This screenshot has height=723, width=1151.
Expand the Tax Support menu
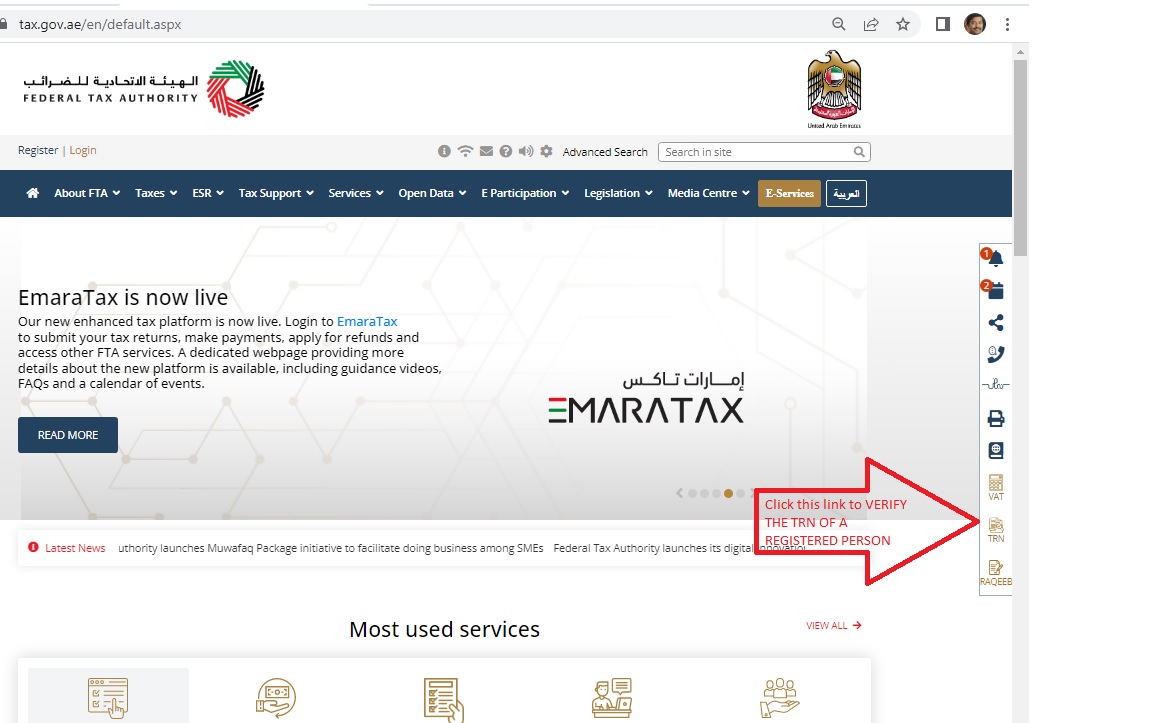(x=276, y=193)
